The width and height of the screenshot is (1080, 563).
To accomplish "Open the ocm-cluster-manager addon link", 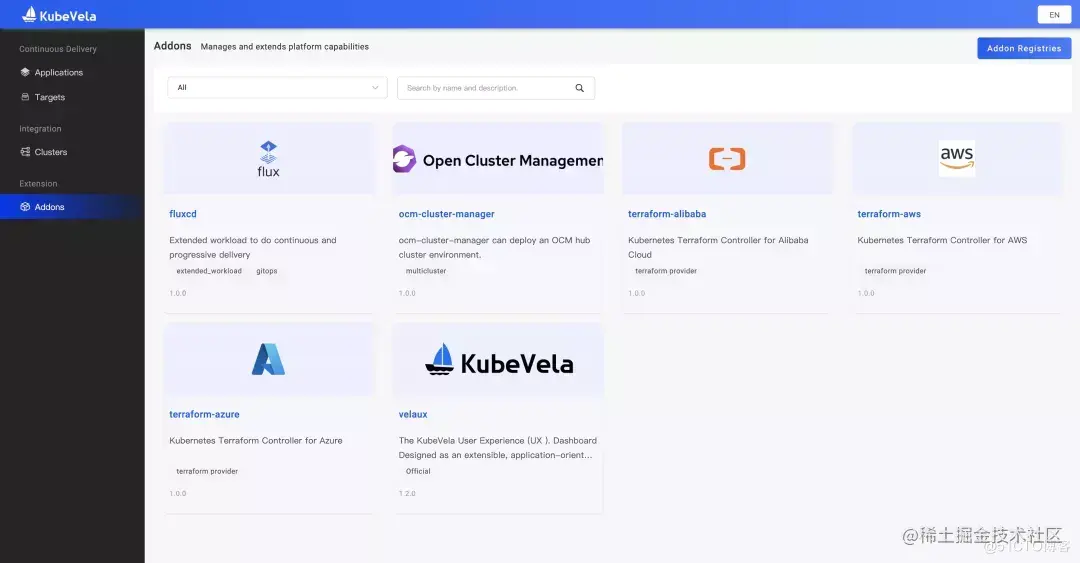I will click(446, 214).
